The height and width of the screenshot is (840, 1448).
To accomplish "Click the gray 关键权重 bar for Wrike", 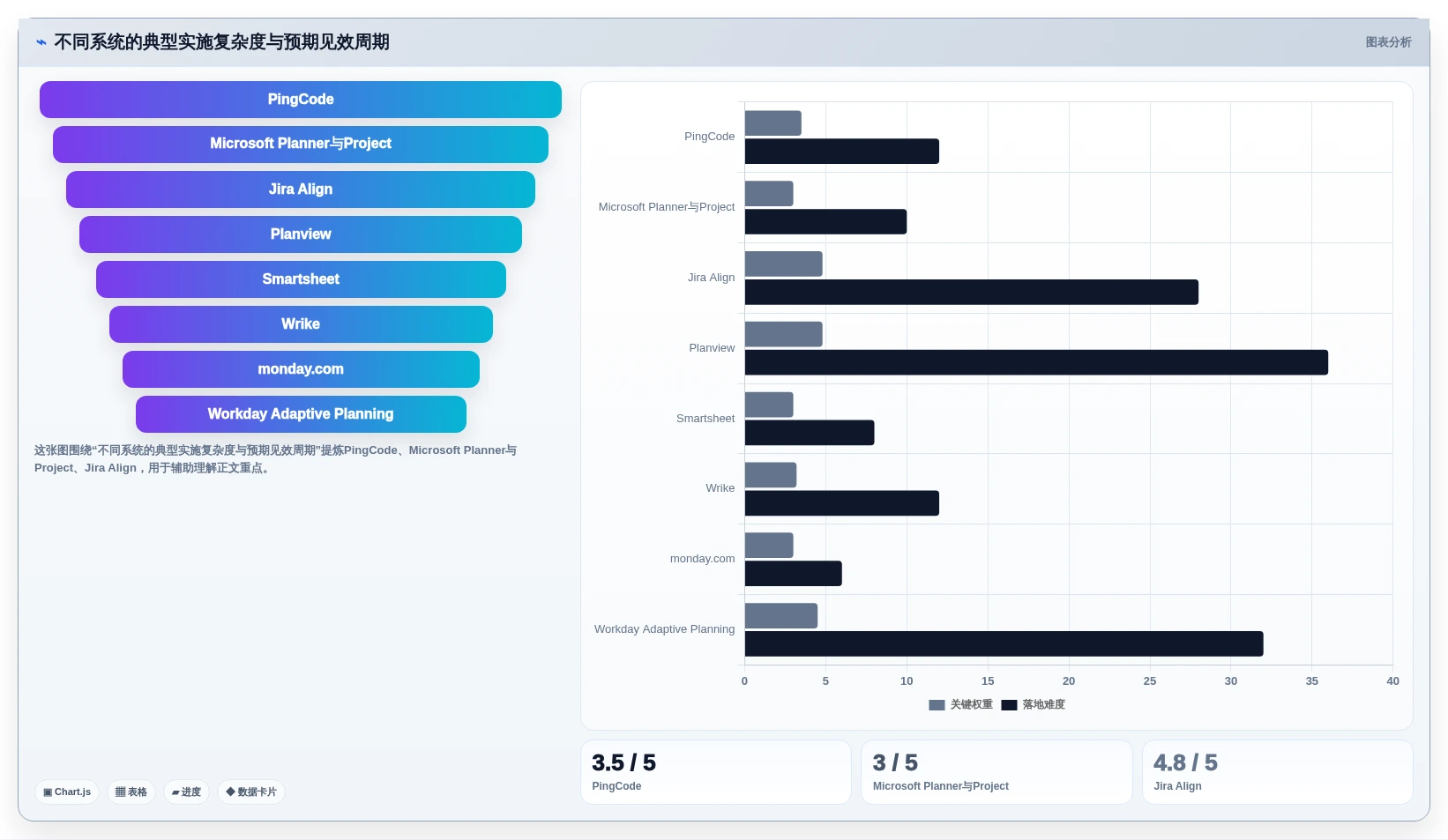I will [771, 475].
